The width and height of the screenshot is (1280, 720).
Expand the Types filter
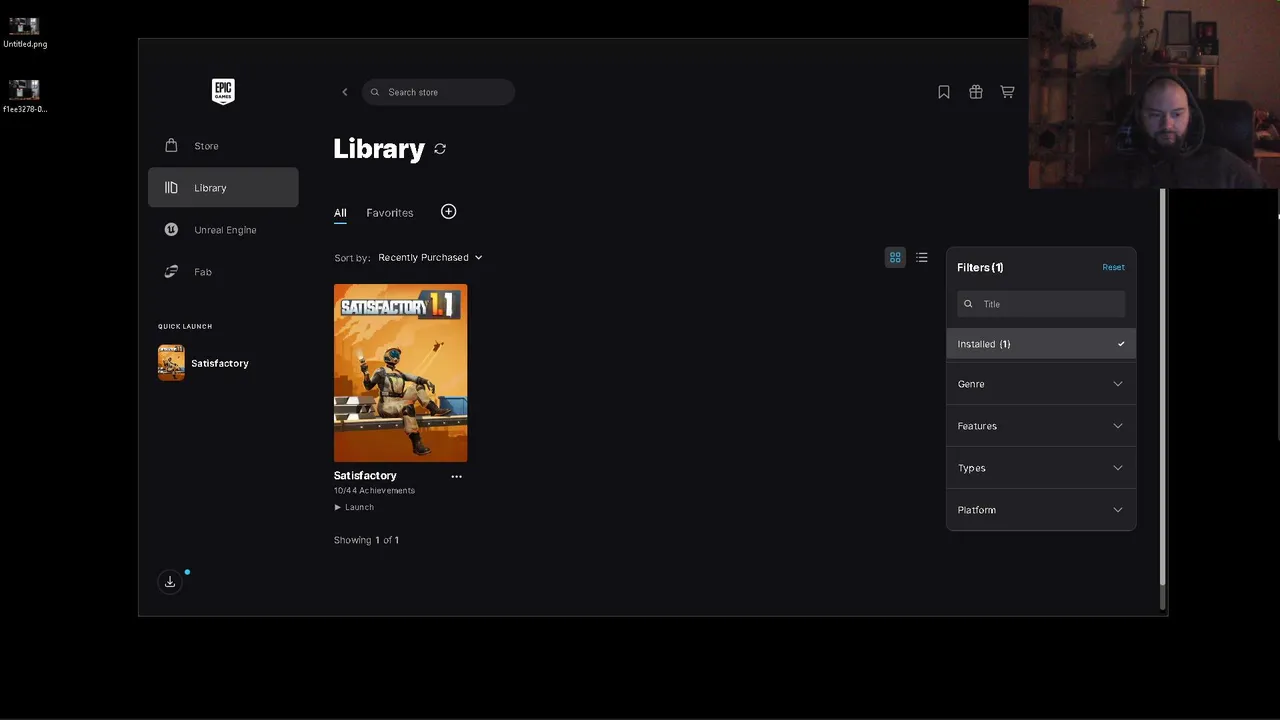coord(1041,468)
